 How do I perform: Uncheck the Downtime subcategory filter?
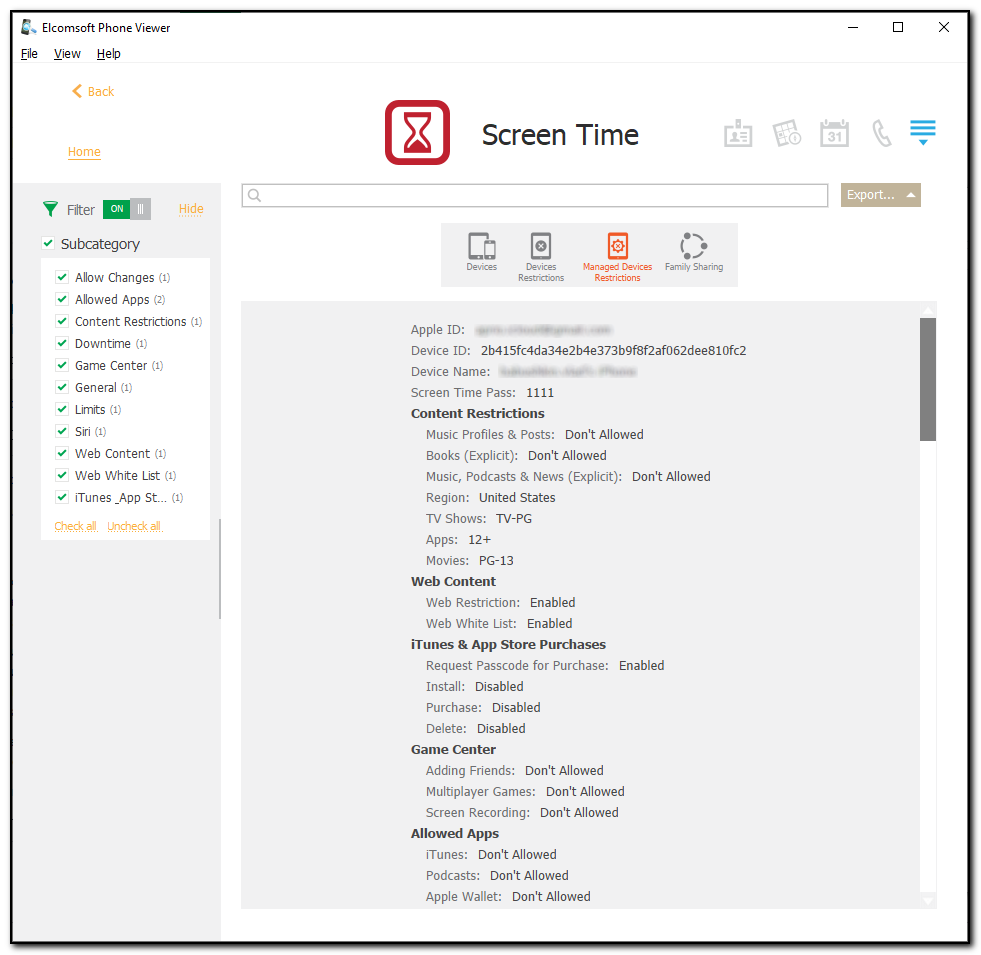tap(61, 343)
